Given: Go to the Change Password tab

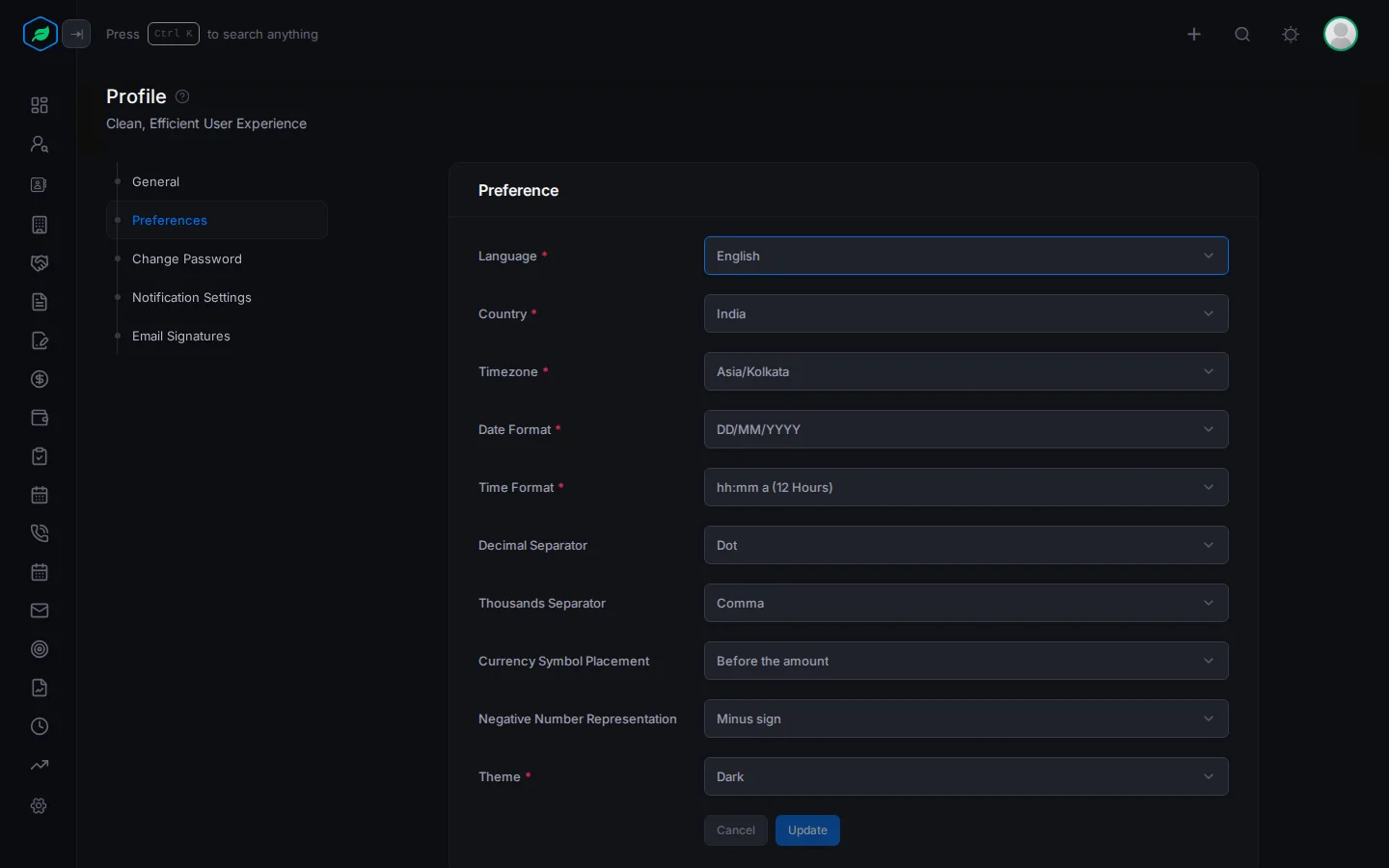Looking at the screenshot, I should 217,258.
